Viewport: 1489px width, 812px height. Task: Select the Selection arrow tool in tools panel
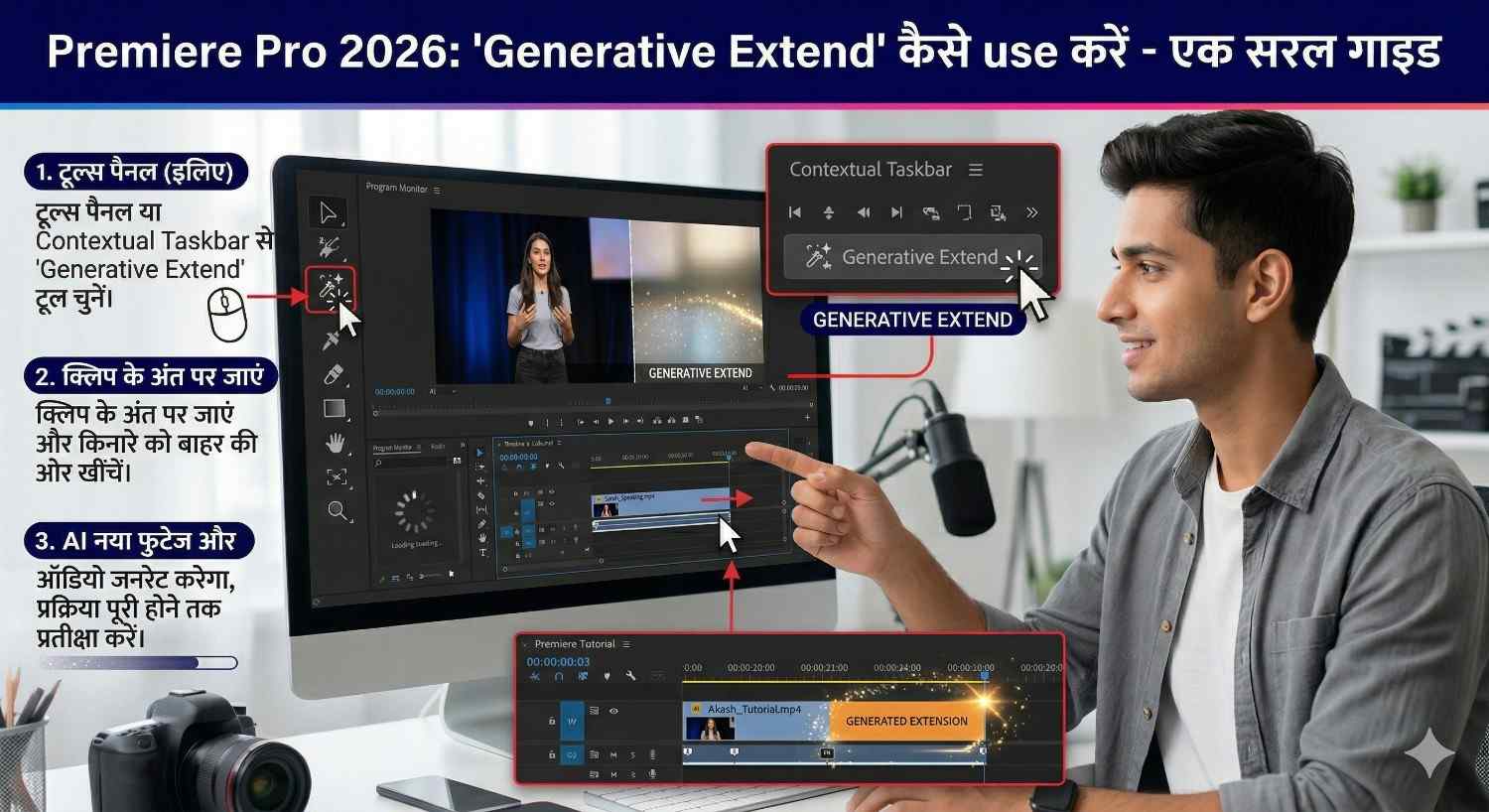[x=328, y=211]
